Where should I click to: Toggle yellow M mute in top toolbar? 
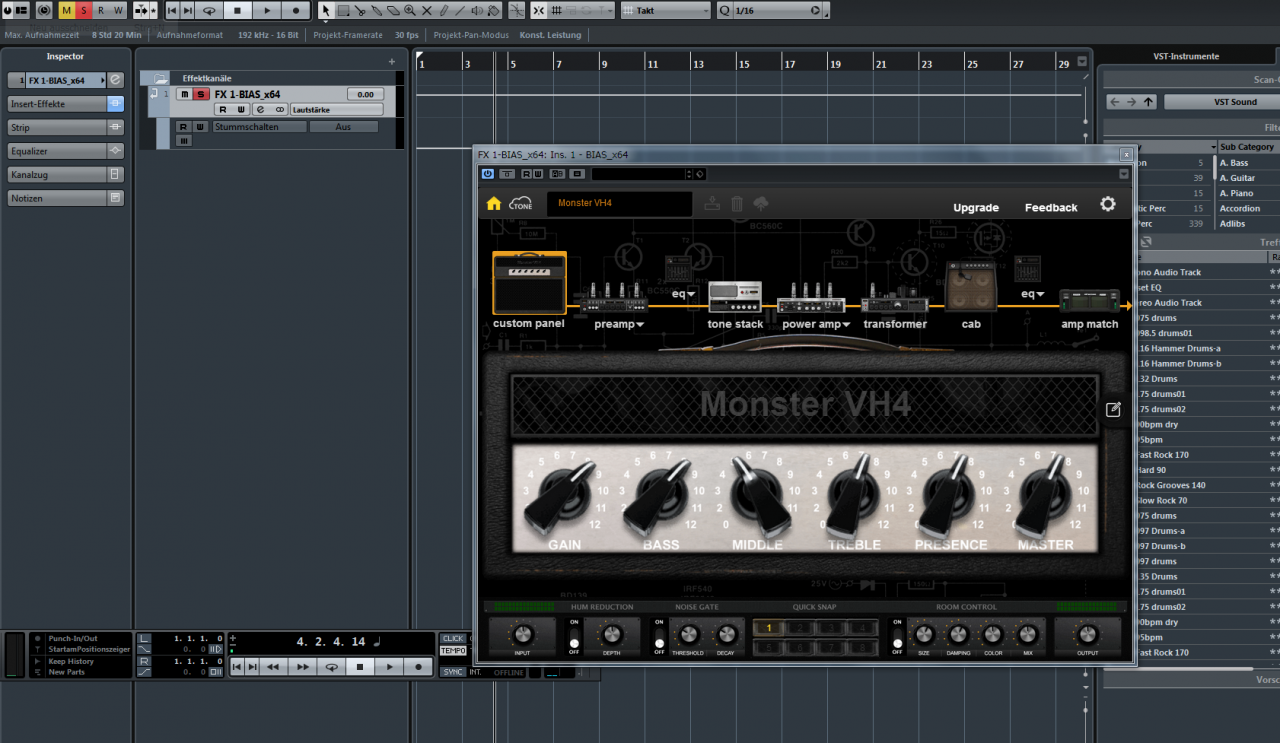pyautogui.click(x=67, y=10)
